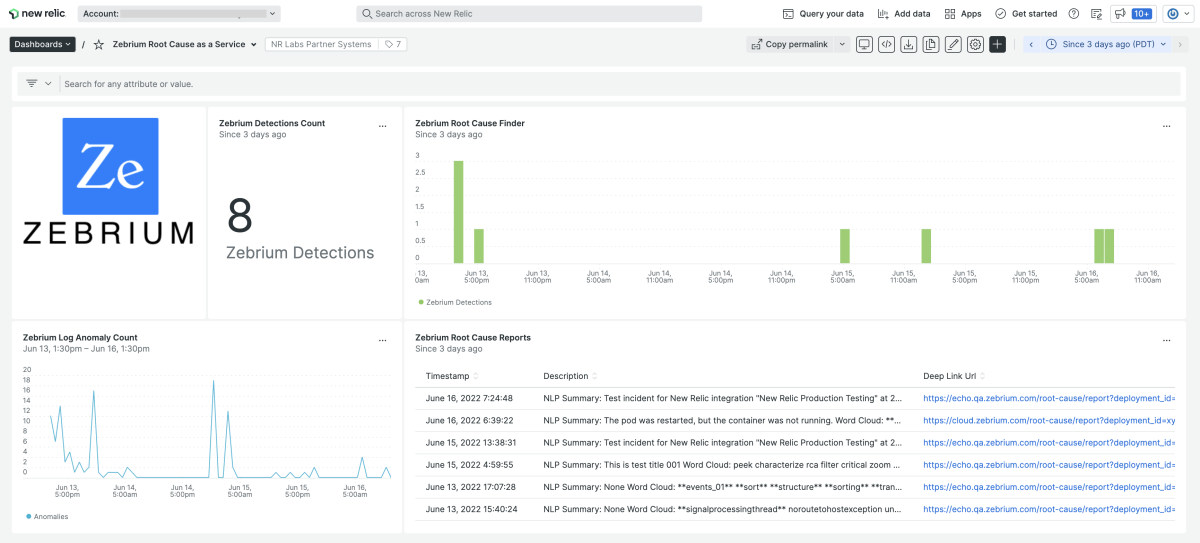Click the filter bar lines icon
The image size is (1200, 543).
coord(32,84)
